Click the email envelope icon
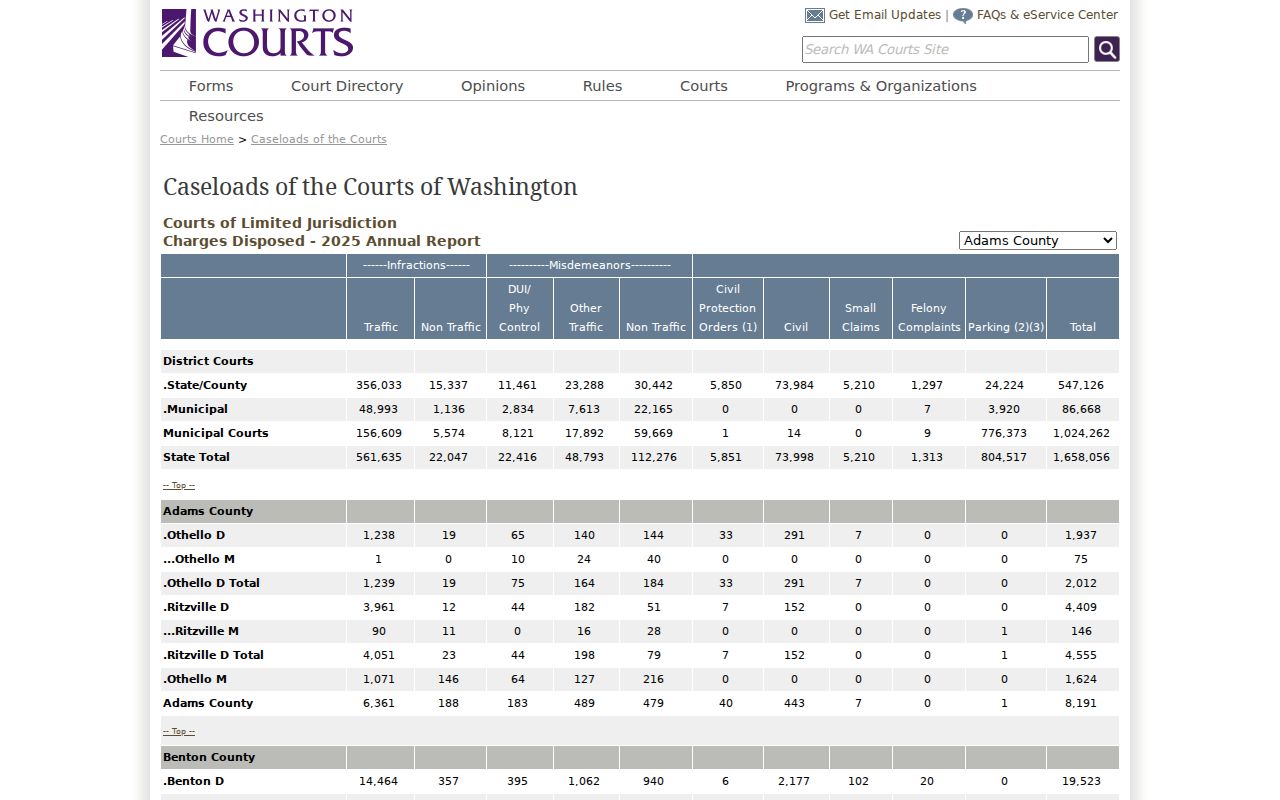This screenshot has height=800, width=1280. pyautogui.click(x=815, y=15)
